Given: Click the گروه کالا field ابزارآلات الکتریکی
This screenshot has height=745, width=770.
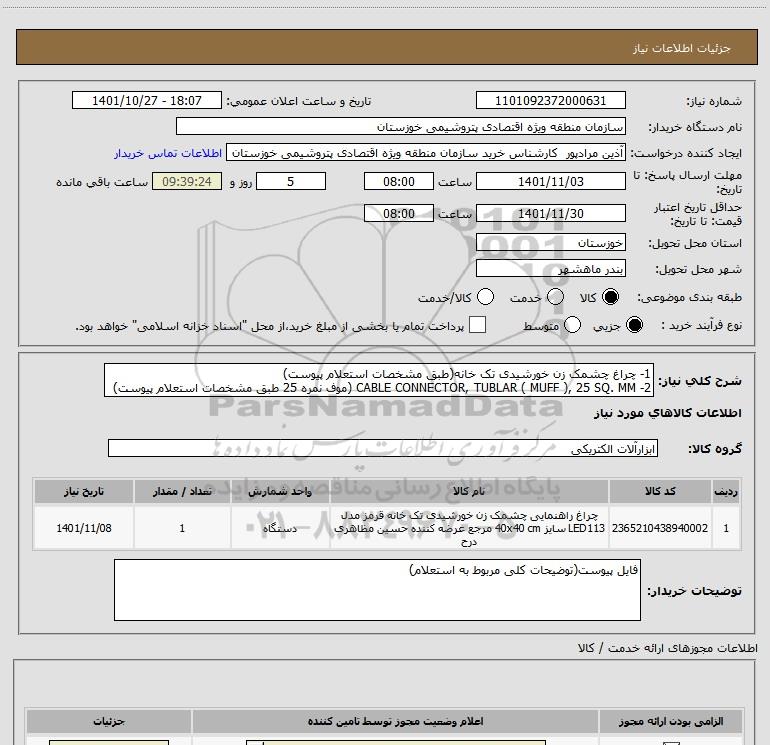Looking at the screenshot, I should (x=383, y=448).
